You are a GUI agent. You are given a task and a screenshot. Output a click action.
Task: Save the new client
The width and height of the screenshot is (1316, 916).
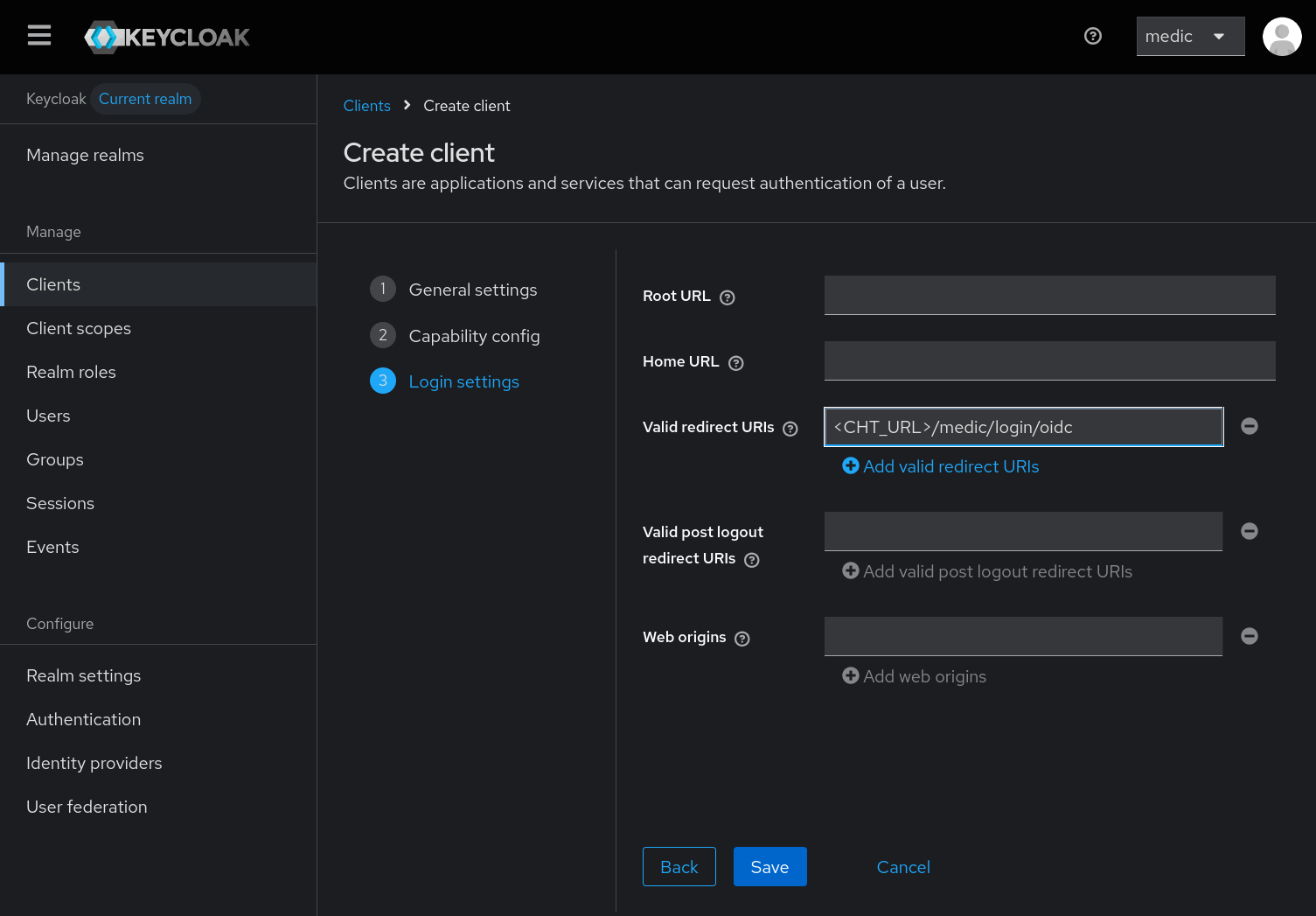coord(769,867)
